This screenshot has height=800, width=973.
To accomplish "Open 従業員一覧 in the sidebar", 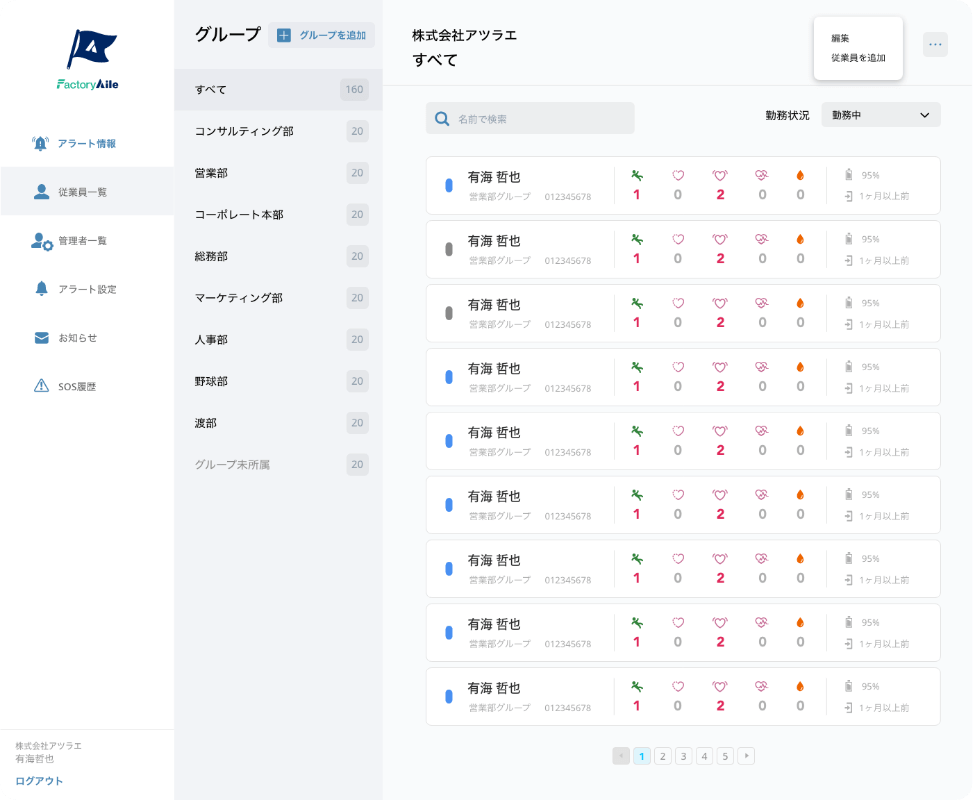I will pyautogui.click(x=82, y=192).
